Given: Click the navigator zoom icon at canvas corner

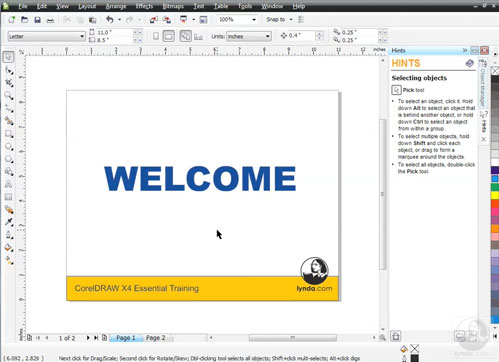Looking at the screenshot, I should (382, 338).
